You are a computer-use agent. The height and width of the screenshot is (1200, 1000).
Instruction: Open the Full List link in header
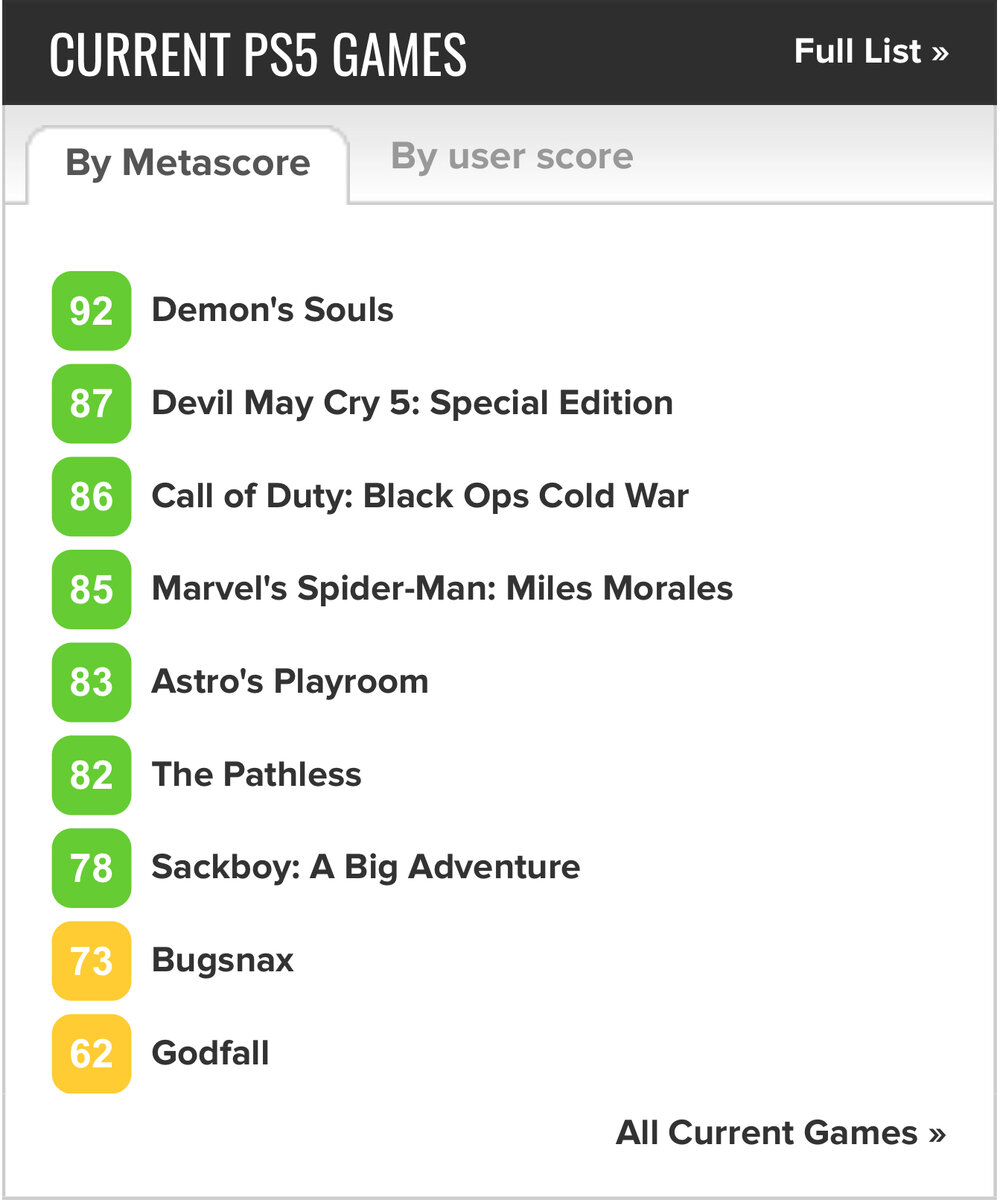pyautogui.click(x=871, y=52)
